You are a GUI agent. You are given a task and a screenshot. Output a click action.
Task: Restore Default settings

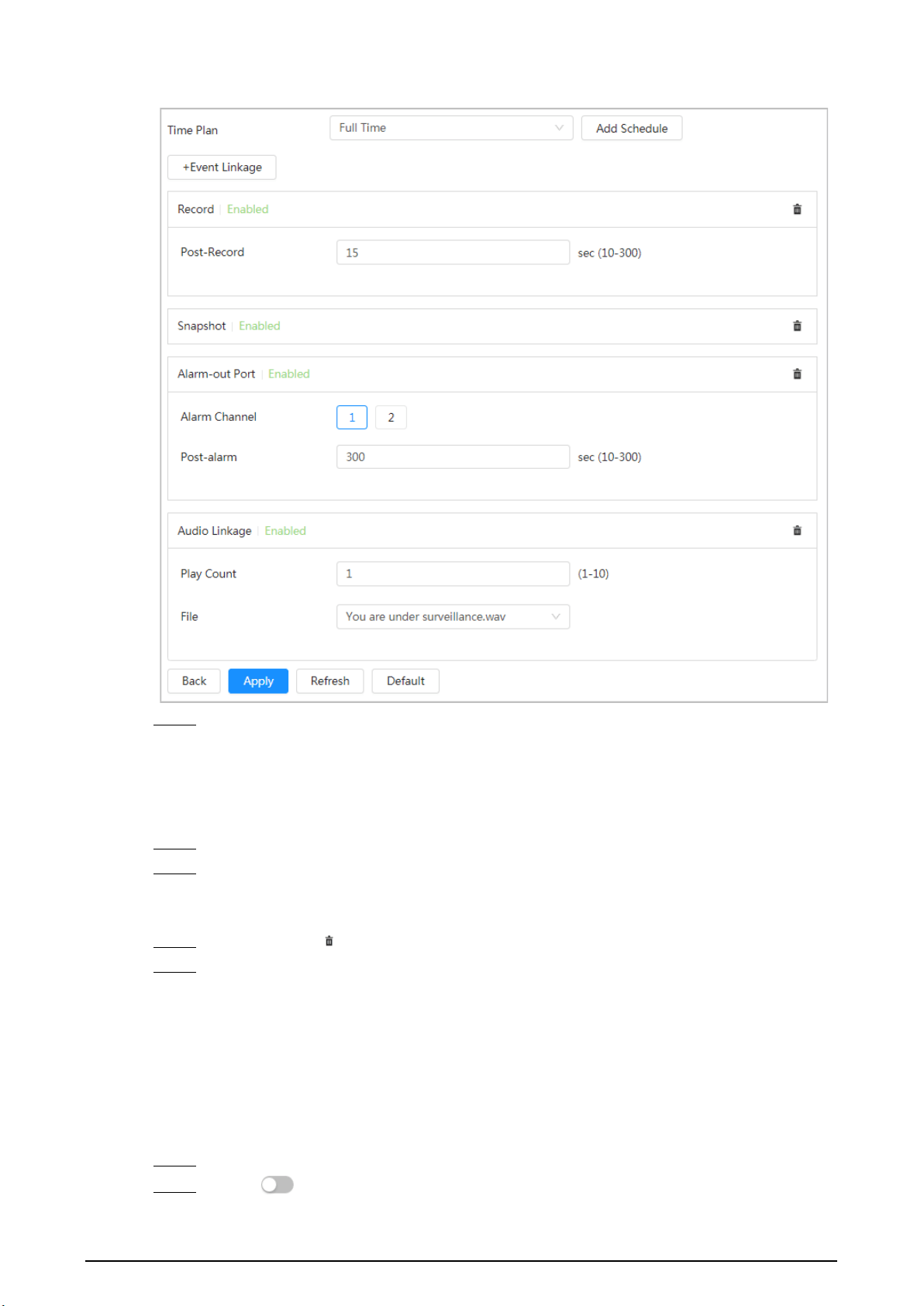coord(405,681)
